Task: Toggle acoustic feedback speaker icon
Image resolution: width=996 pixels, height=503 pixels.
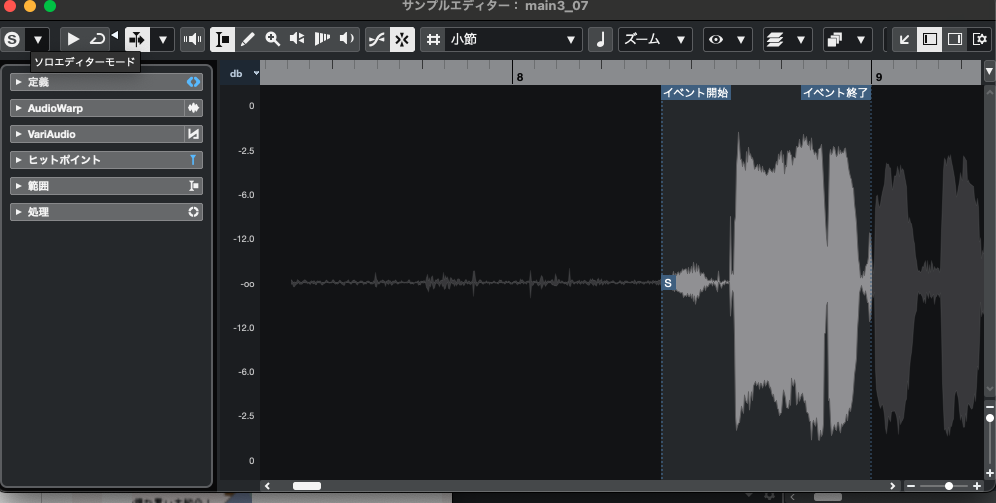Action: coord(192,39)
